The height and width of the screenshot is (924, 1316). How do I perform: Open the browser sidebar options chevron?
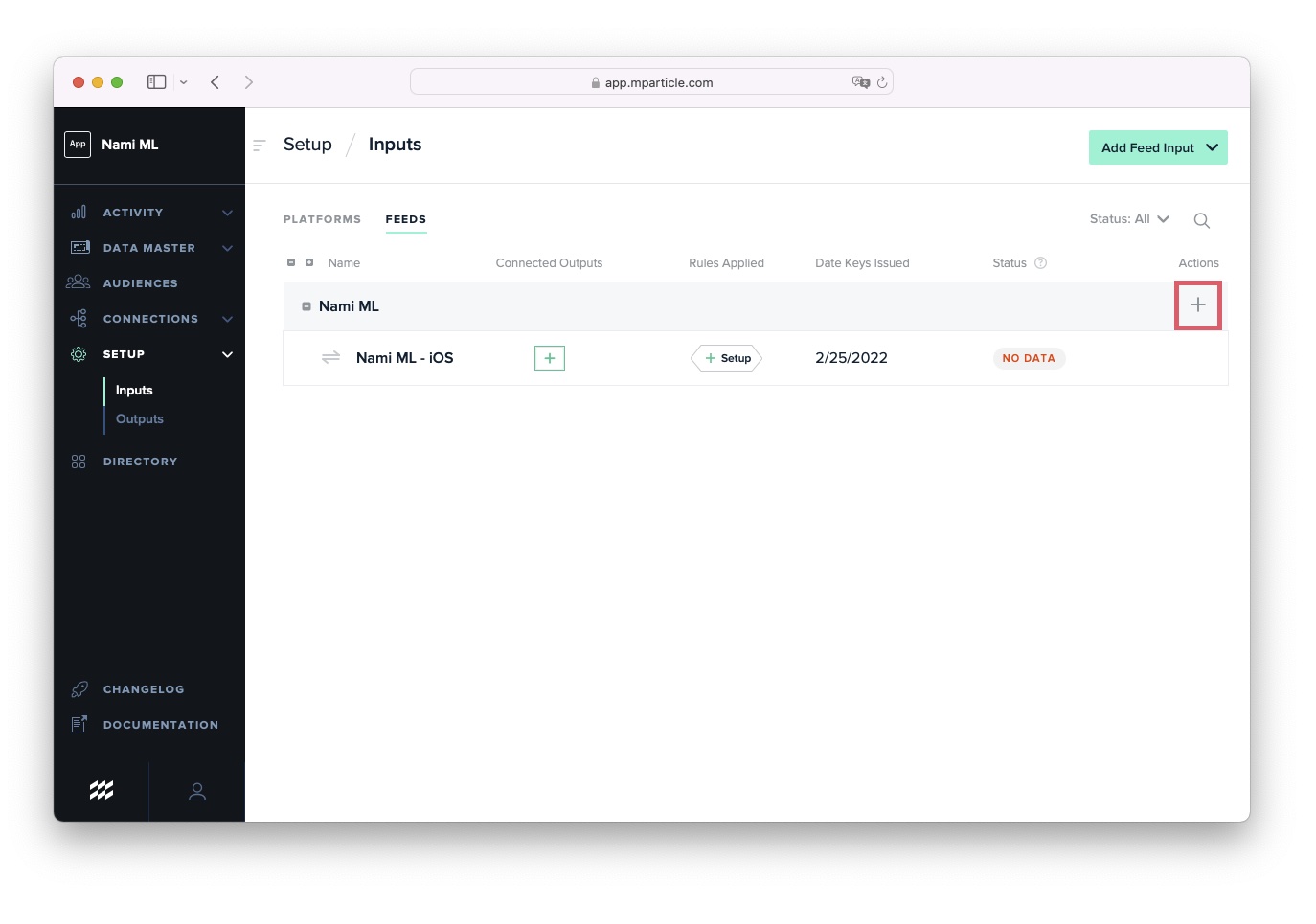click(x=184, y=82)
